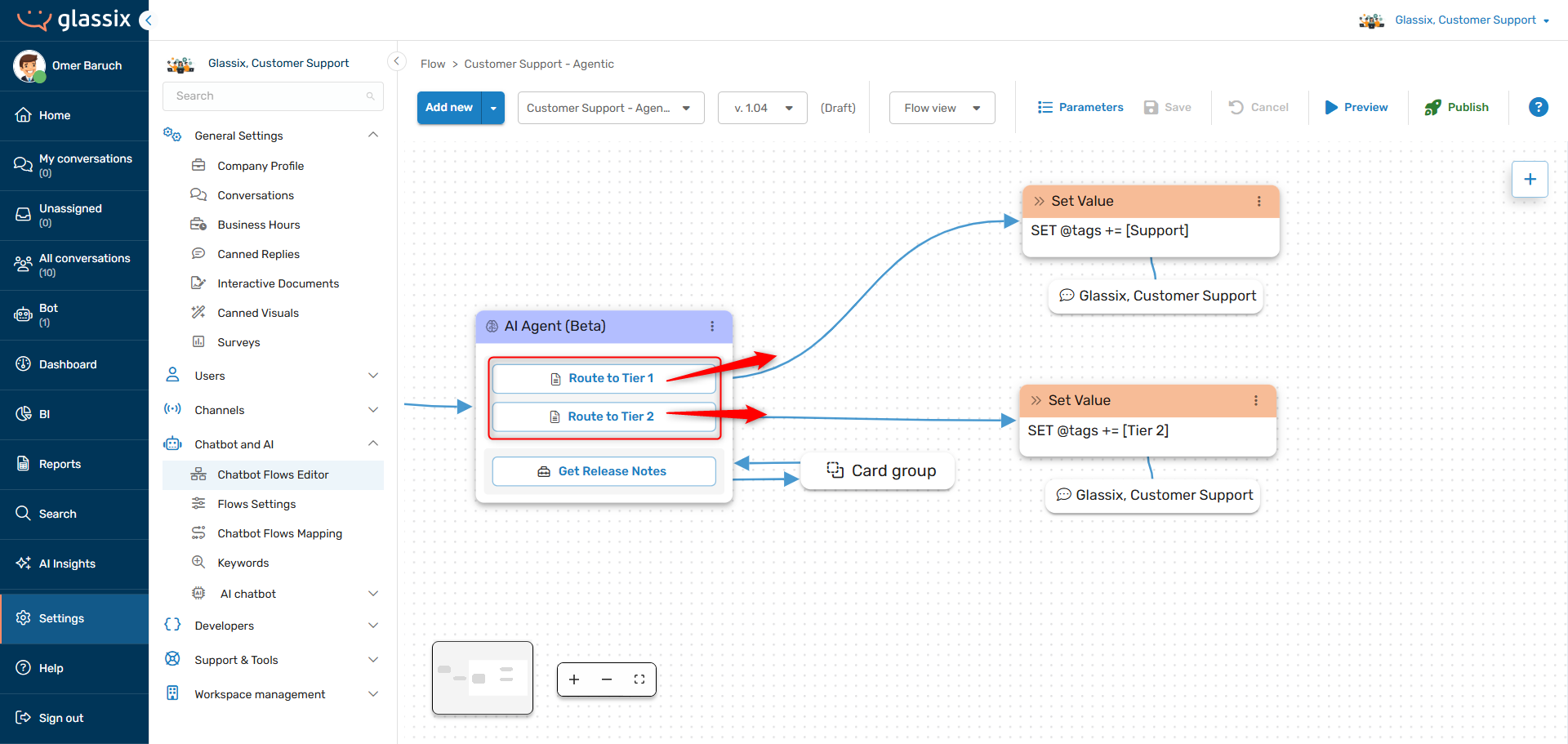Expand the Channels section

click(373, 410)
